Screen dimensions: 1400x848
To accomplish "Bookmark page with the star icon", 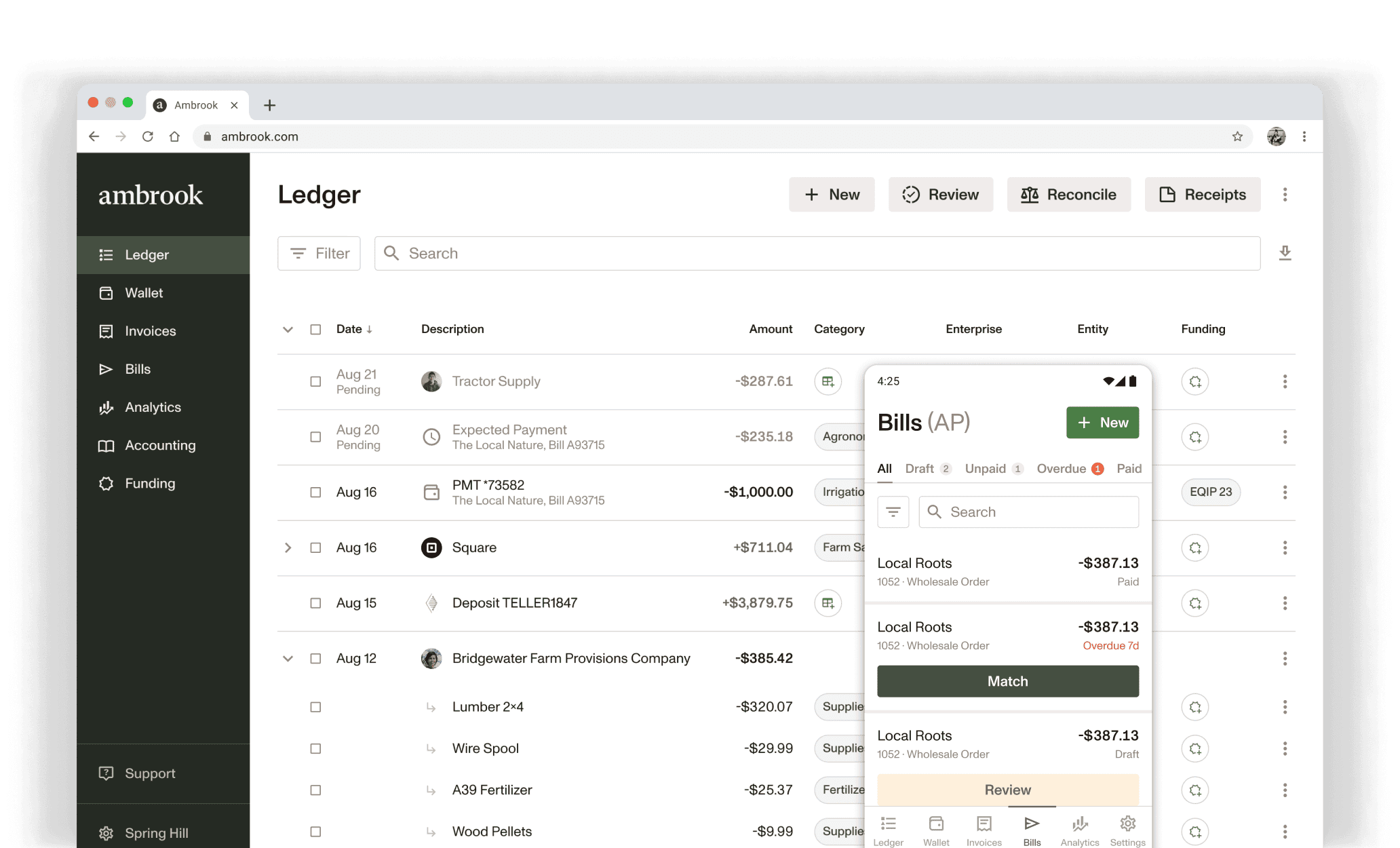I will [1237, 136].
